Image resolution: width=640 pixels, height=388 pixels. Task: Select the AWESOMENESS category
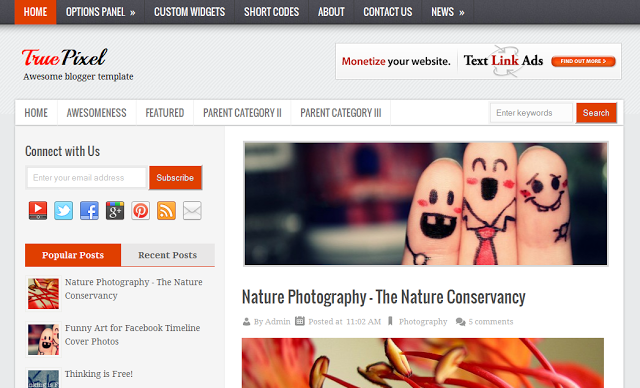coord(97,113)
